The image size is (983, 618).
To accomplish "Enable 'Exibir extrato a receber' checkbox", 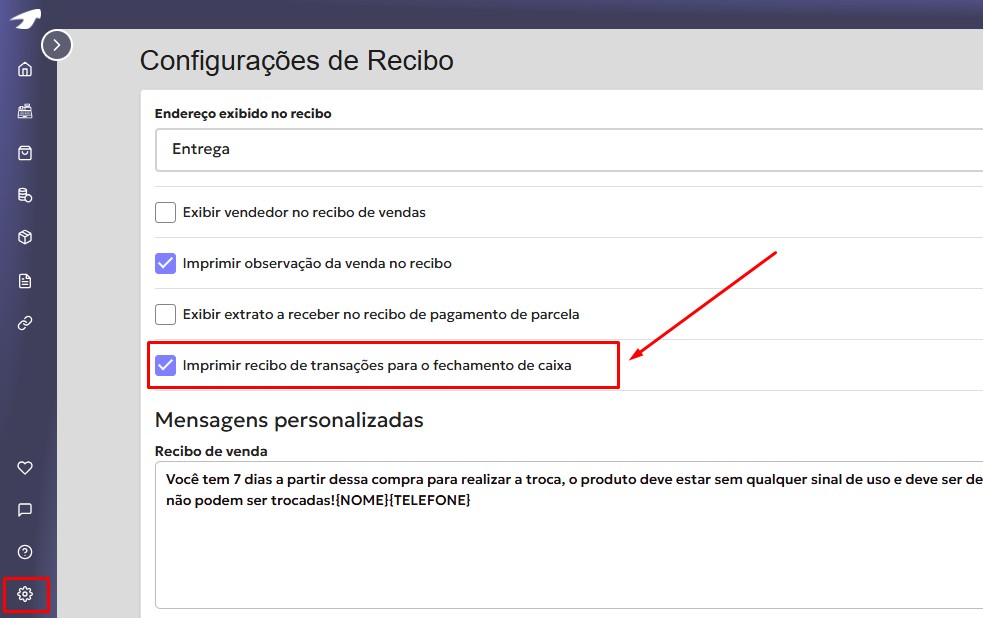I will [x=166, y=314].
